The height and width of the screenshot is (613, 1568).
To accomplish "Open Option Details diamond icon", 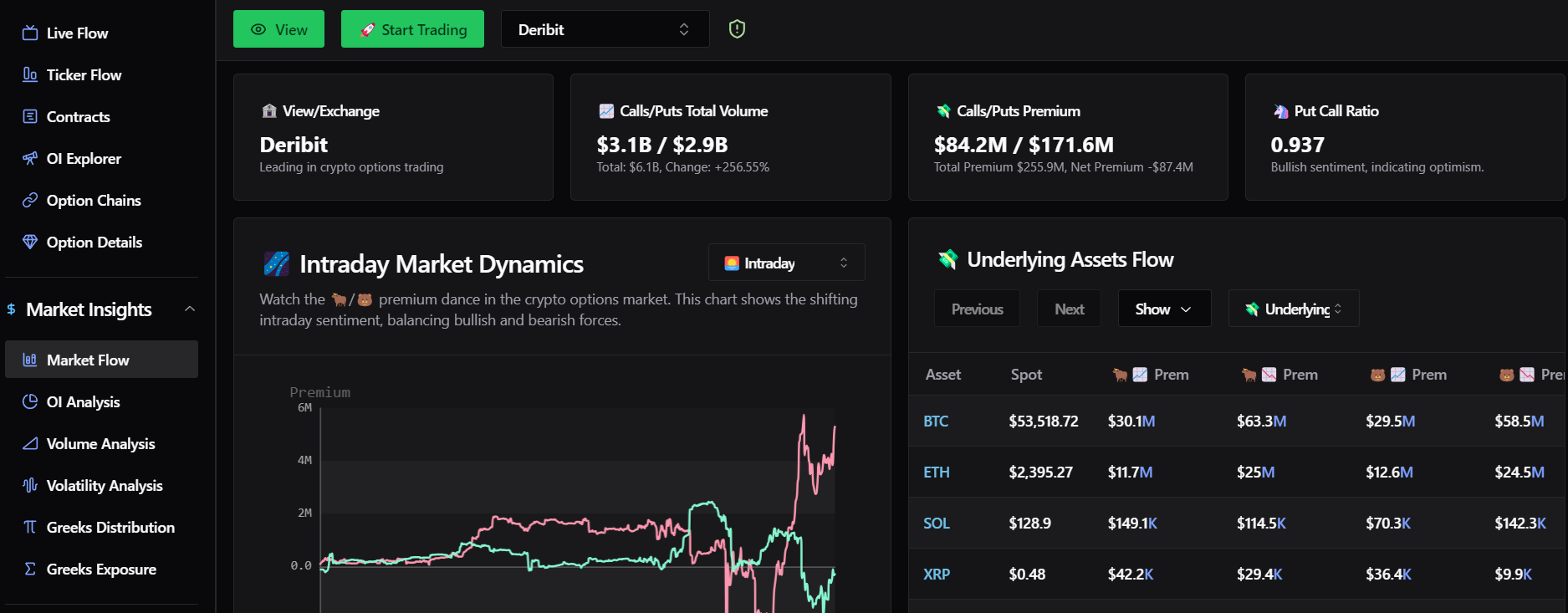I will click(x=30, y=242).
